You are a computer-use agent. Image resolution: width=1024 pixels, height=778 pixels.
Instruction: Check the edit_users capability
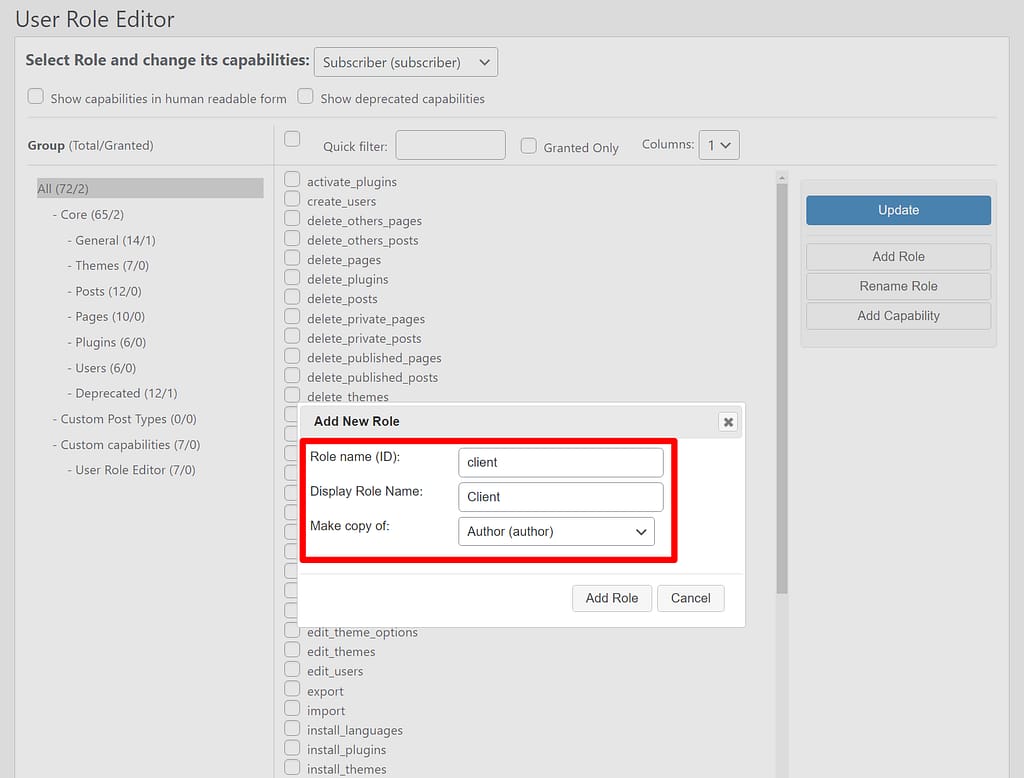click(292, 670)
